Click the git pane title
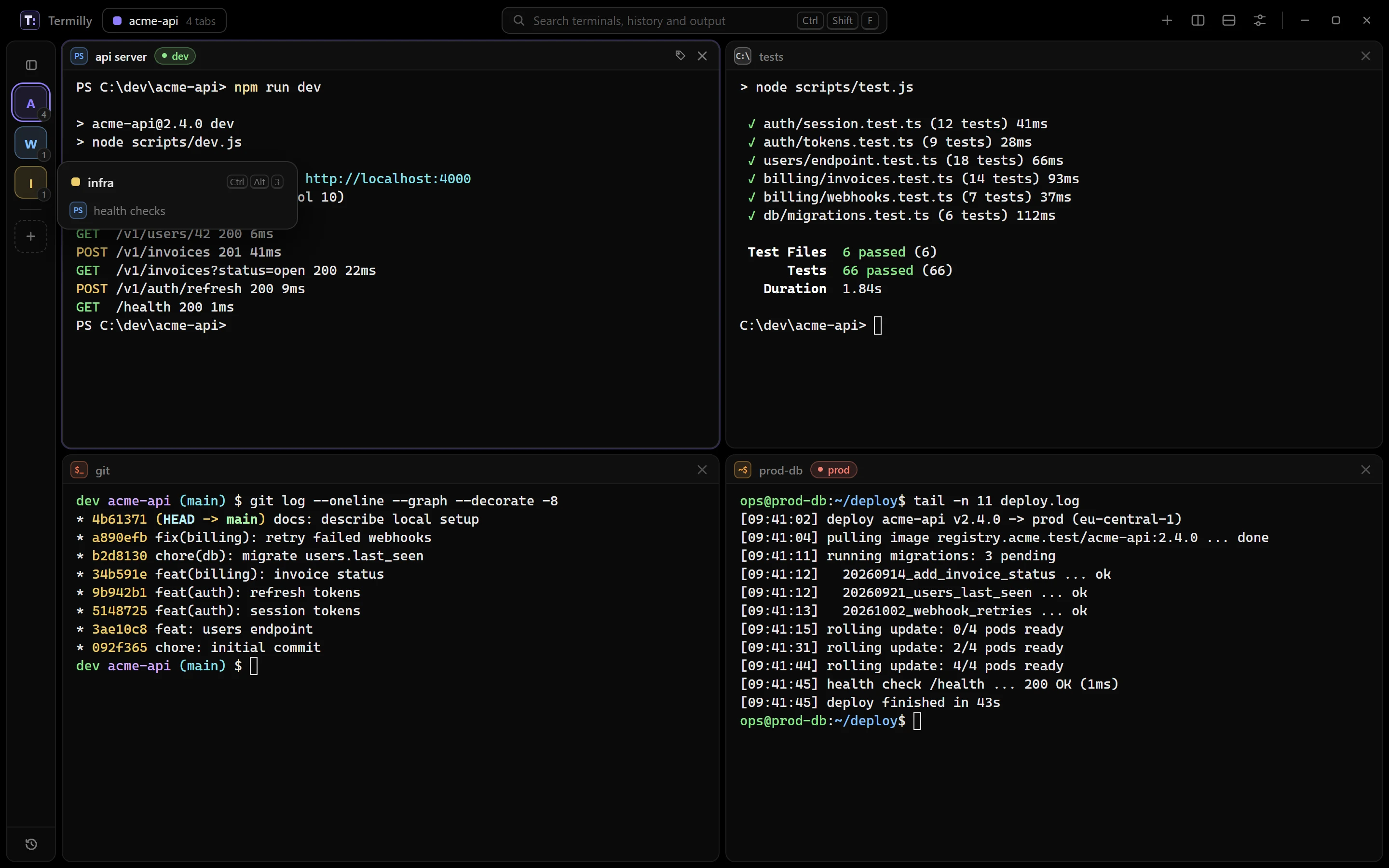Screen dimensions: 1389x868 [x=102, y=471]
